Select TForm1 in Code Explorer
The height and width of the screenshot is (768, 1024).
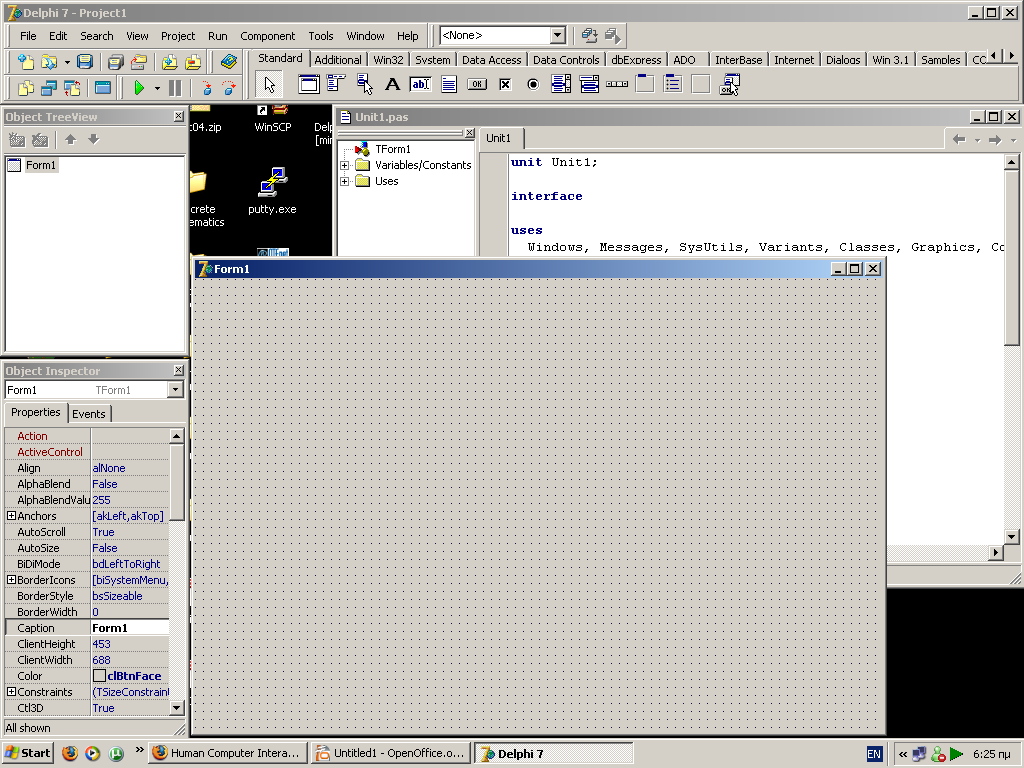(392, 149)
